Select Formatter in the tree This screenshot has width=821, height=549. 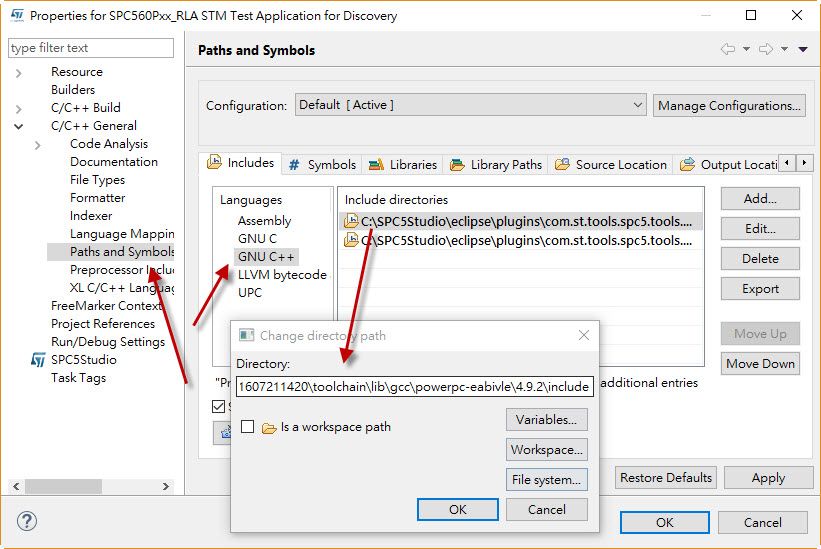coord(97,198)
